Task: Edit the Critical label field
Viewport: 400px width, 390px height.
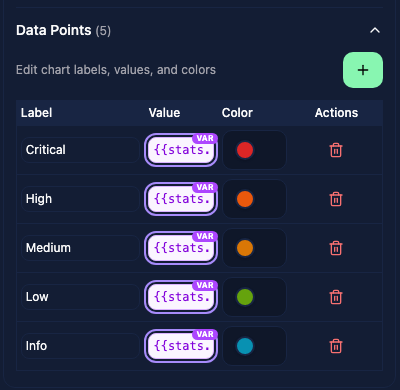Action: 80,150
